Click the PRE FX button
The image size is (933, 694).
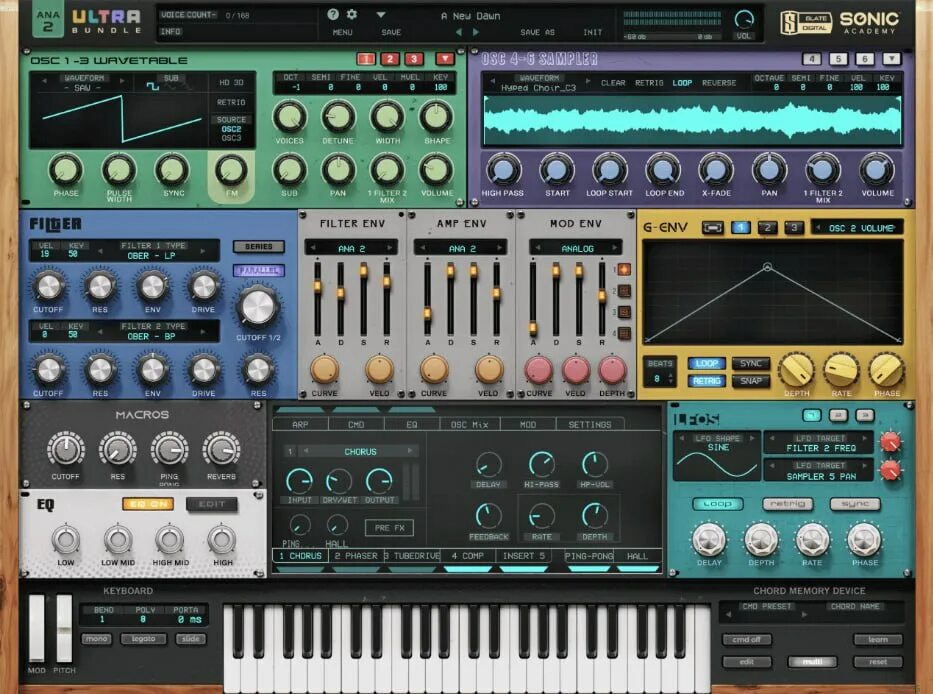pyautogui.click(x=389, y=527)
